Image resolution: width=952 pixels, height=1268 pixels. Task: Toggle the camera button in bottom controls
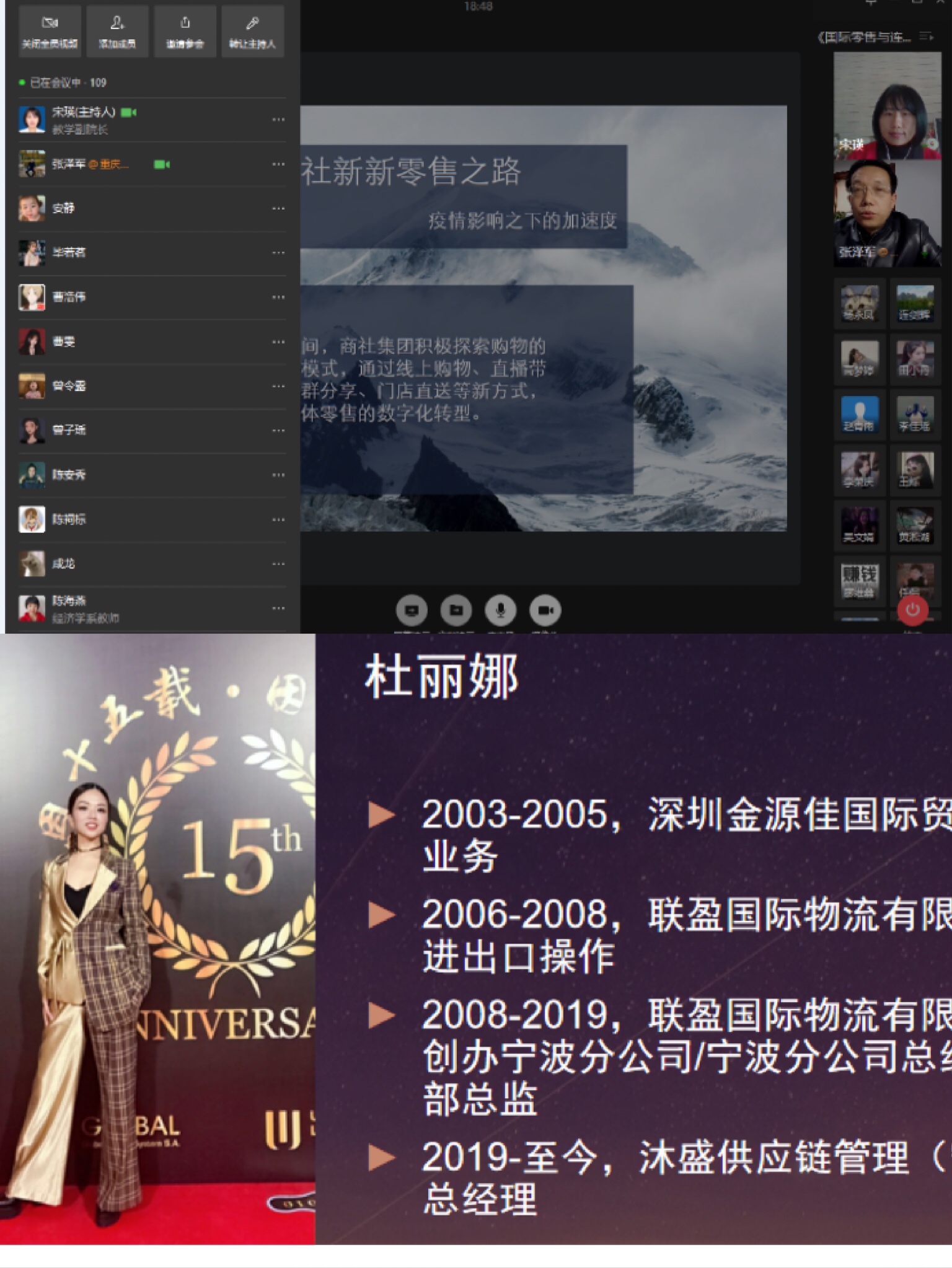[x=545, y=610]
